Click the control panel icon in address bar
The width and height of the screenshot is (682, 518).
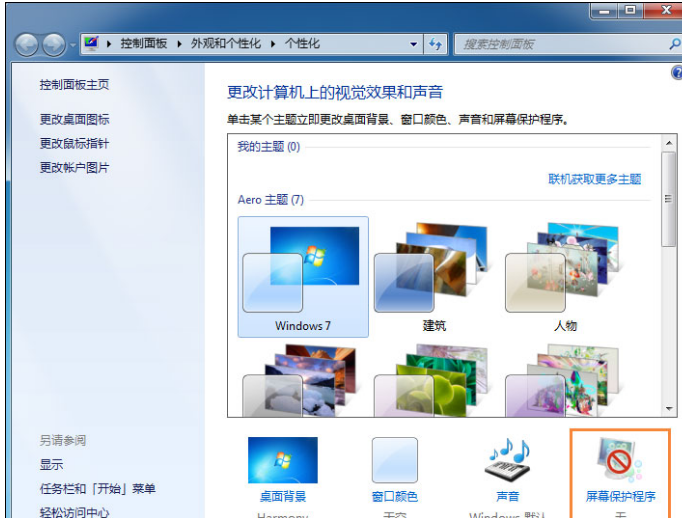click(x=91, y=43)
